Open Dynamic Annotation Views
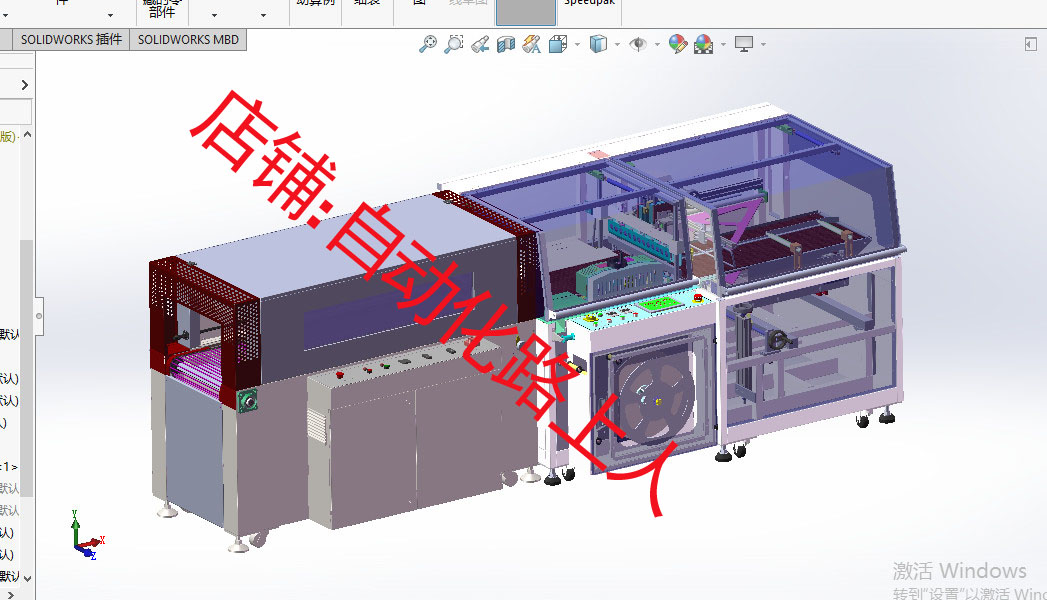 pos(532,44)
